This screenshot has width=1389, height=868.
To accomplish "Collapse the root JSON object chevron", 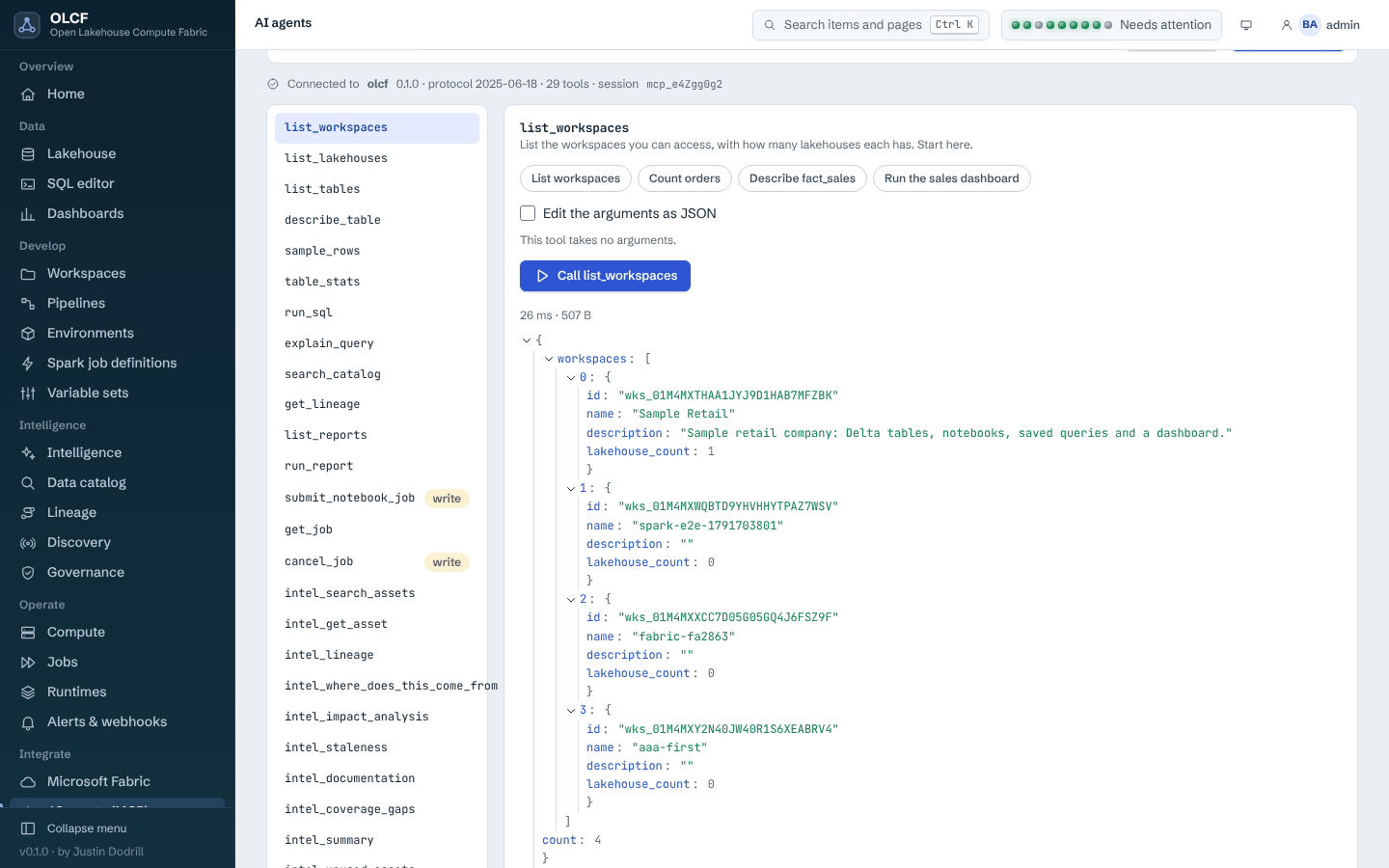I will click(x=527, y=340).
